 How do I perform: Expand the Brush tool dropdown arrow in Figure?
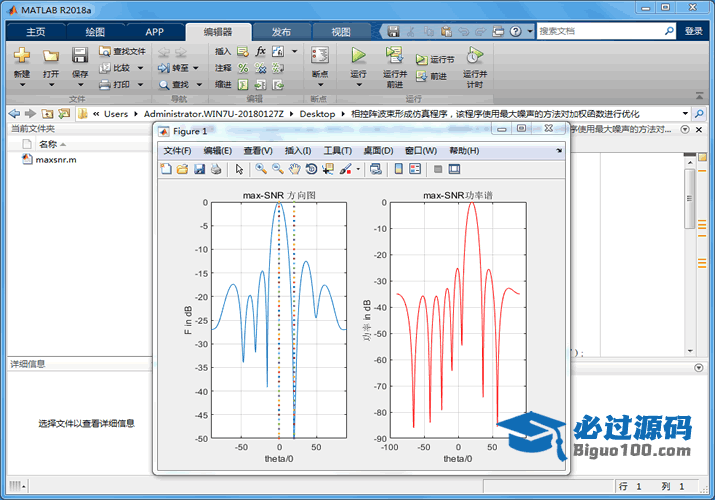(x=358, y=169)
